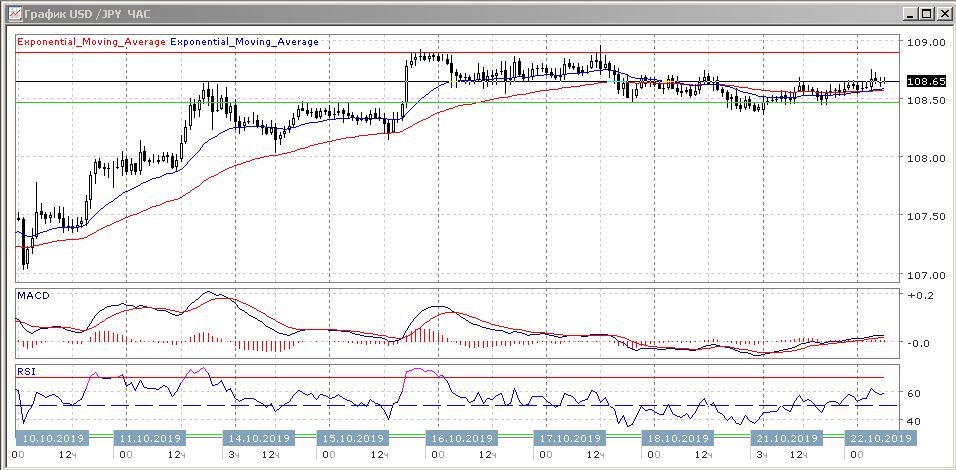Viewport: 956px width, 470px height.
Task: Click the RSI indicator label
Action: tap(28, 371)
